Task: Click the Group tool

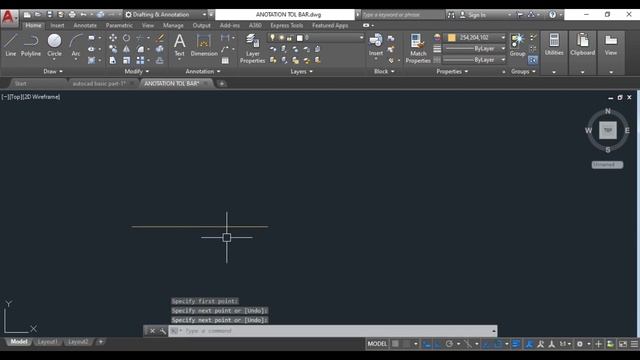Action: [x=518, y=45]
